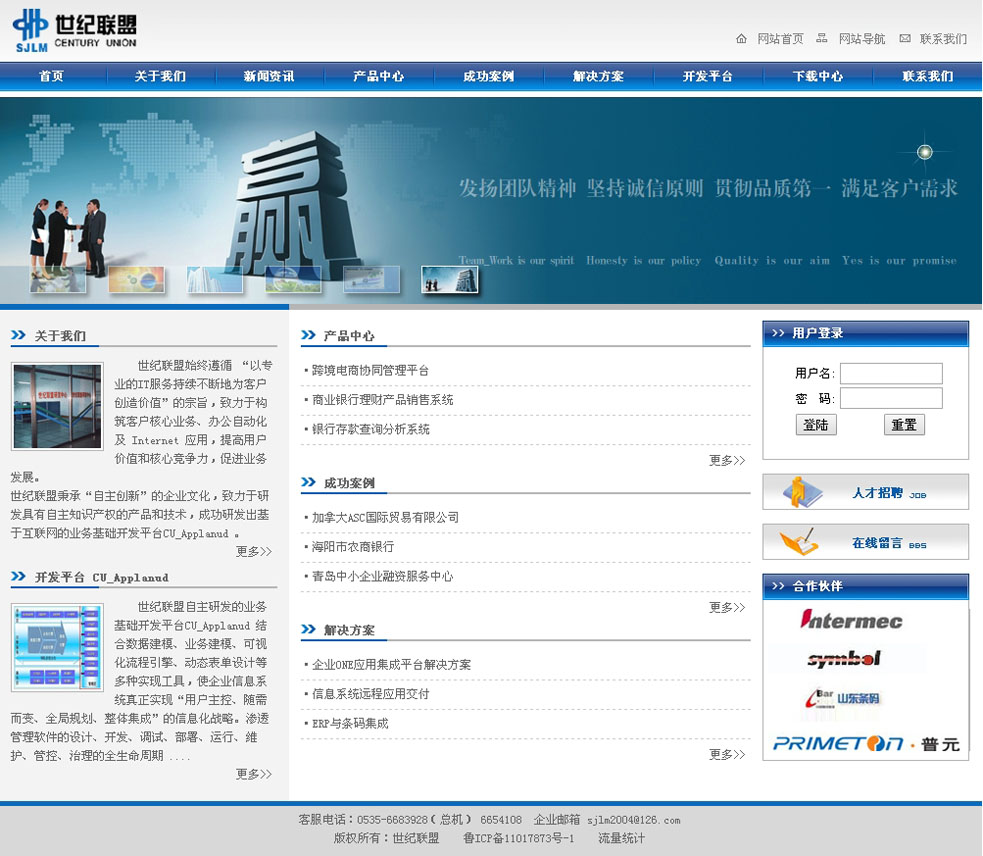Click the double-arrow icon beside 关于我们 heading

18,336
